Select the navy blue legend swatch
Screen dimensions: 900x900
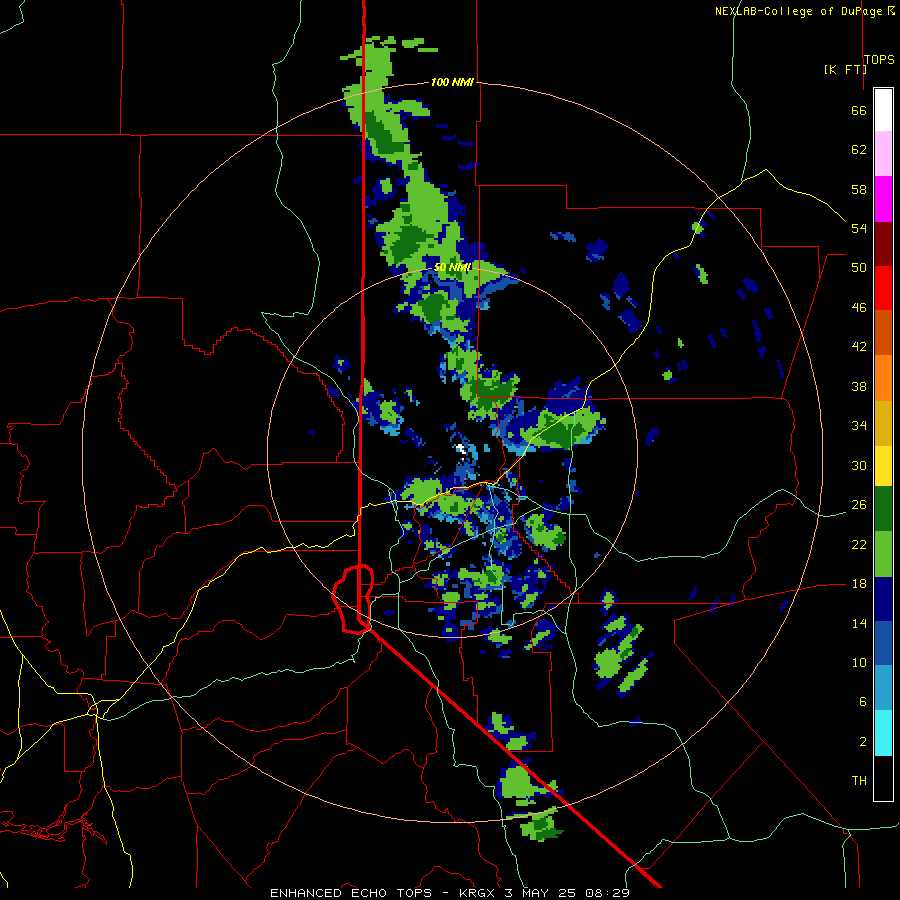click(x=883, y=599)
